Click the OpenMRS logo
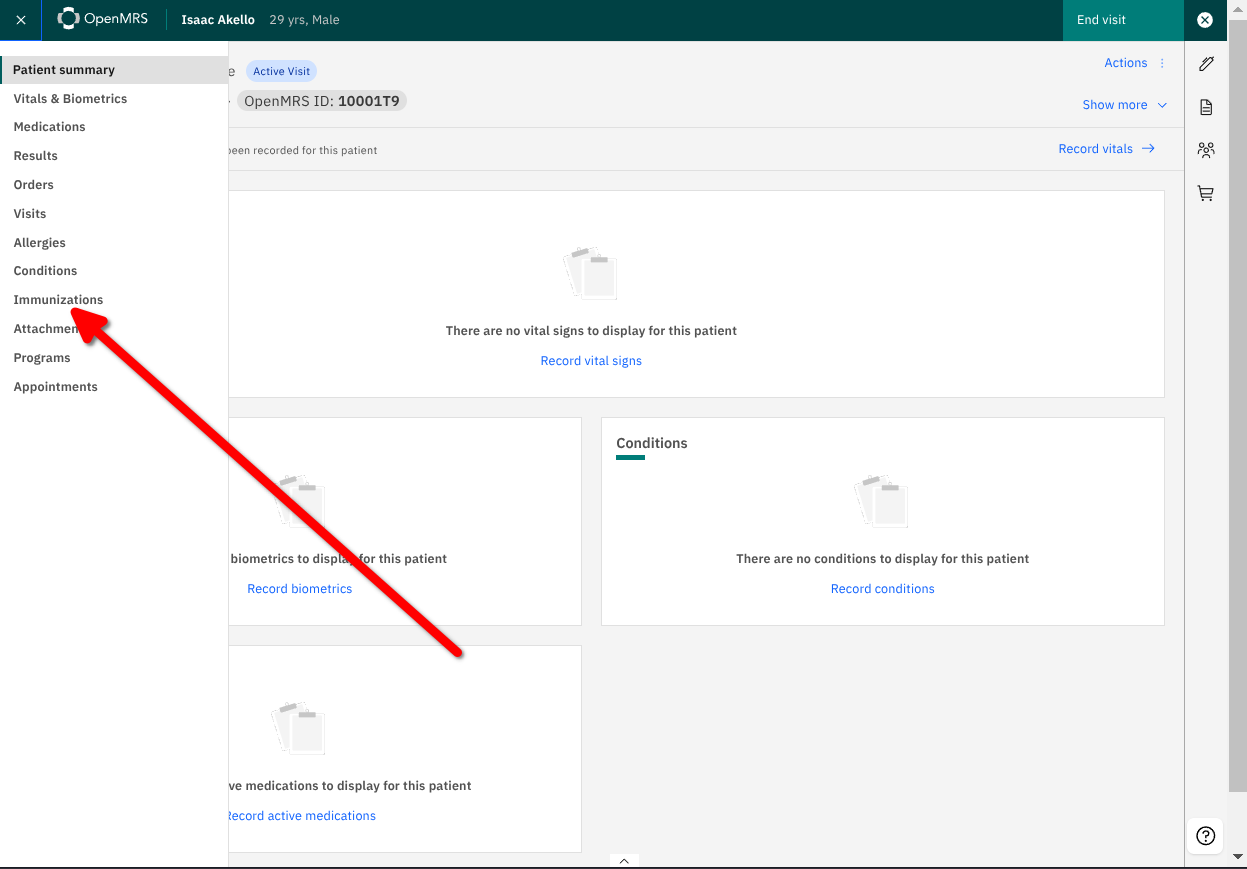Screen dimensions: 1247x869 (x=103, y=19)
